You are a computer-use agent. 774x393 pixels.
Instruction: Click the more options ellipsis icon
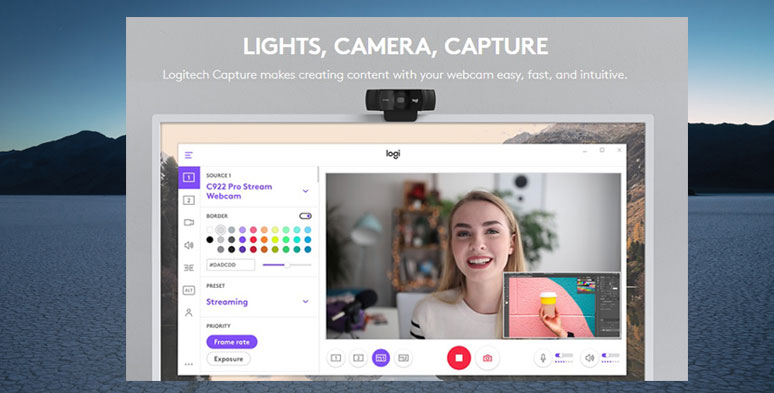pyautogui.click(x=189, y=364)
